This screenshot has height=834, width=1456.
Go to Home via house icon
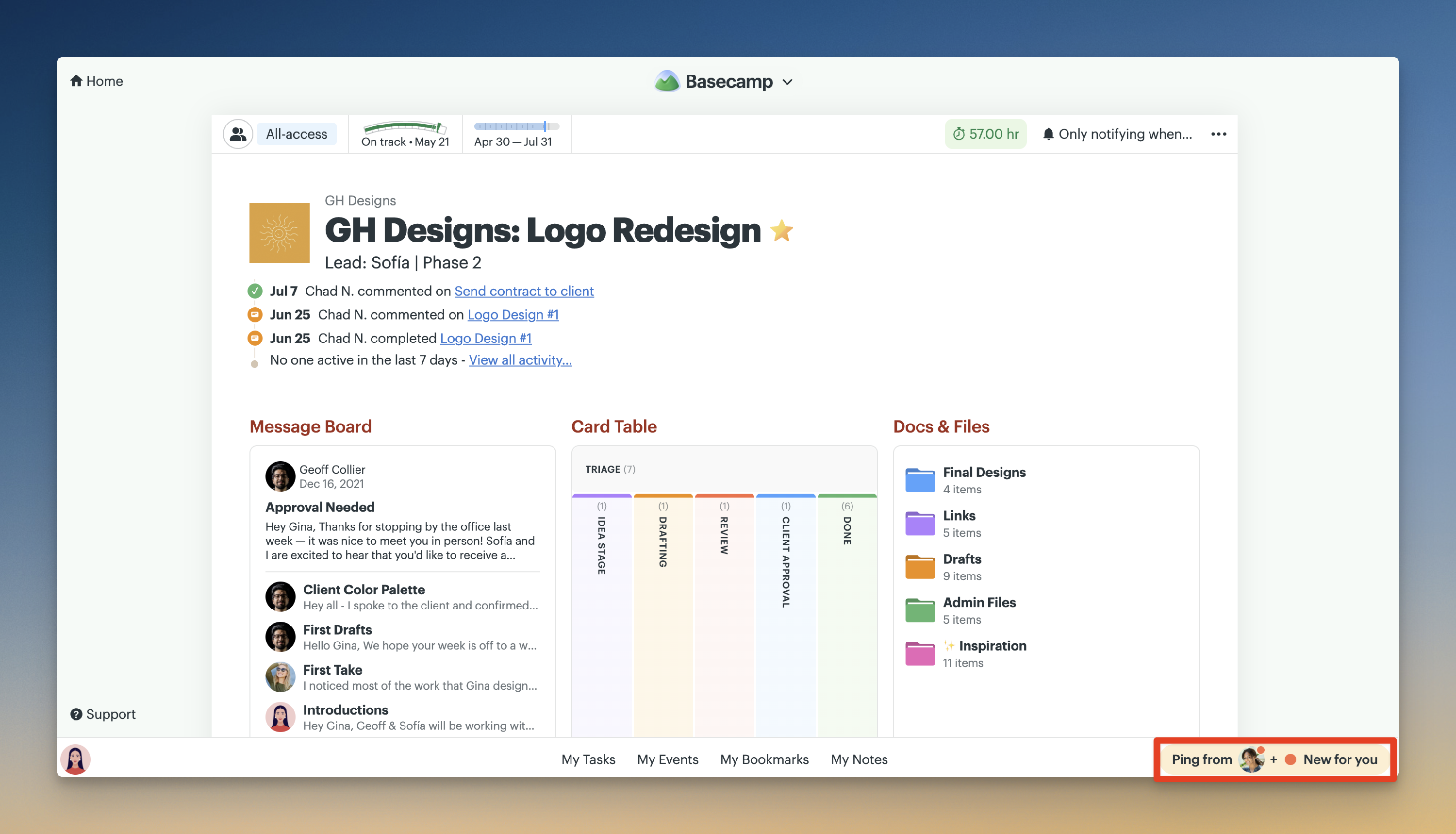76,81
